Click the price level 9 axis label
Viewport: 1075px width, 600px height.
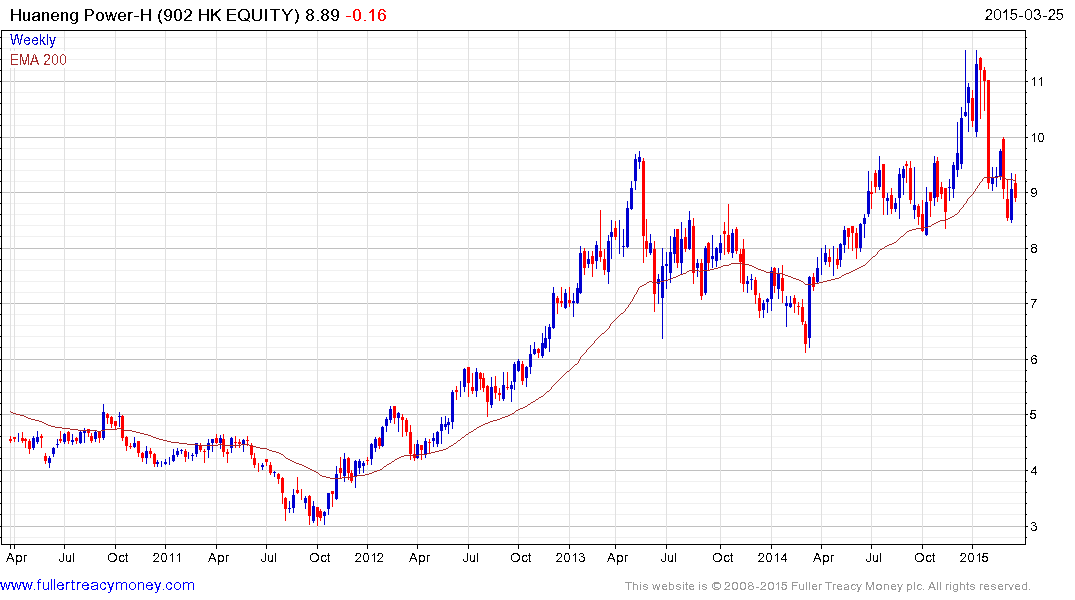pos(1034,193)
